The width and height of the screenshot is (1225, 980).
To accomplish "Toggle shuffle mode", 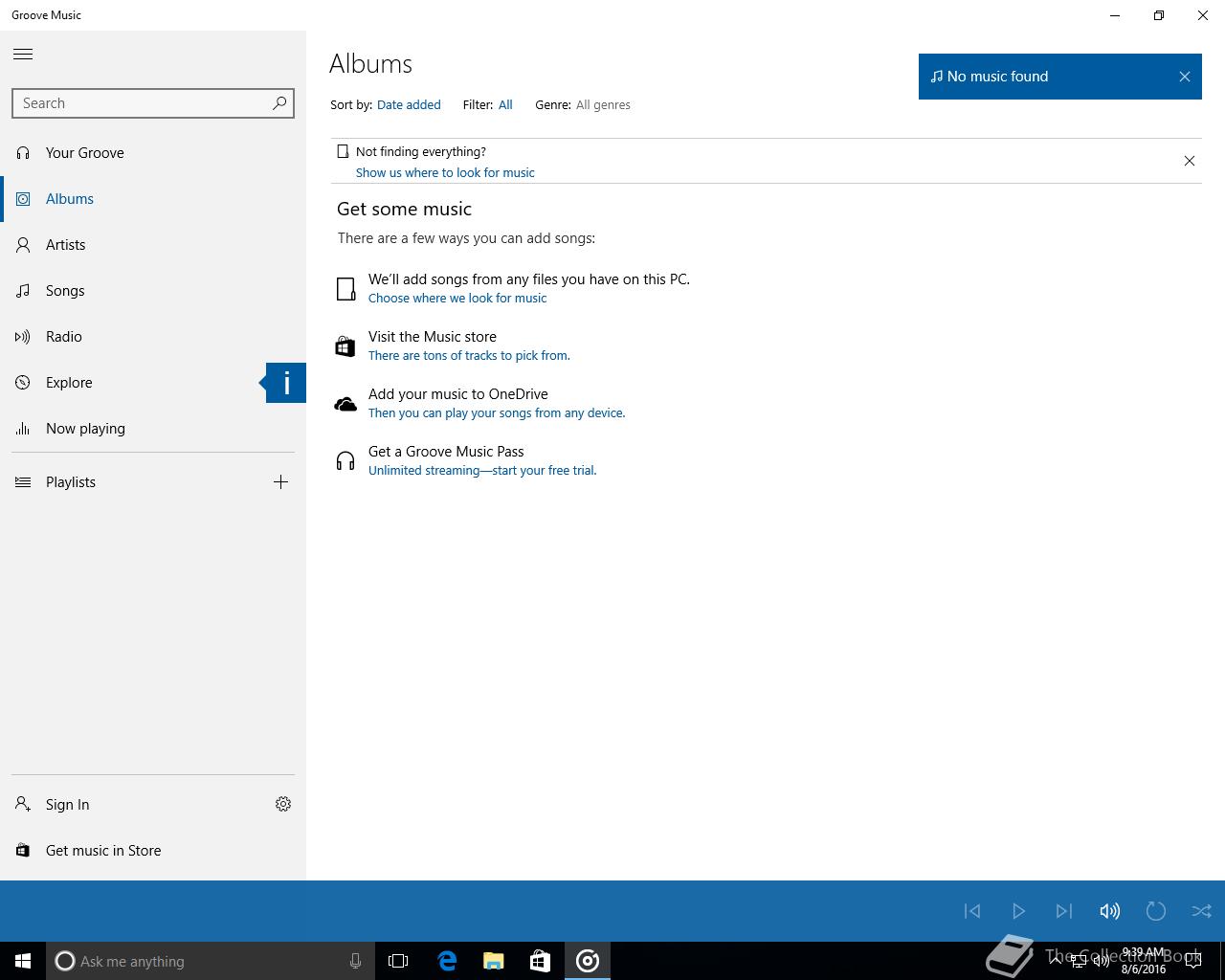I will [1202, 911].
